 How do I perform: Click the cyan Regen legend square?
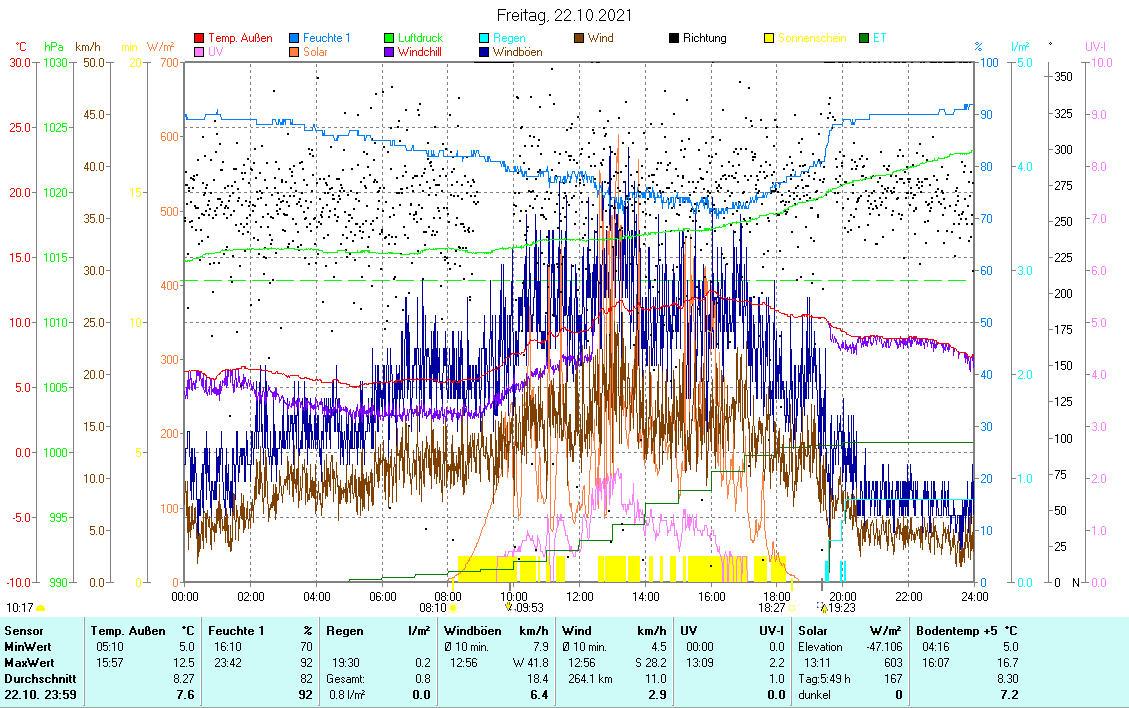click(484, 38)
